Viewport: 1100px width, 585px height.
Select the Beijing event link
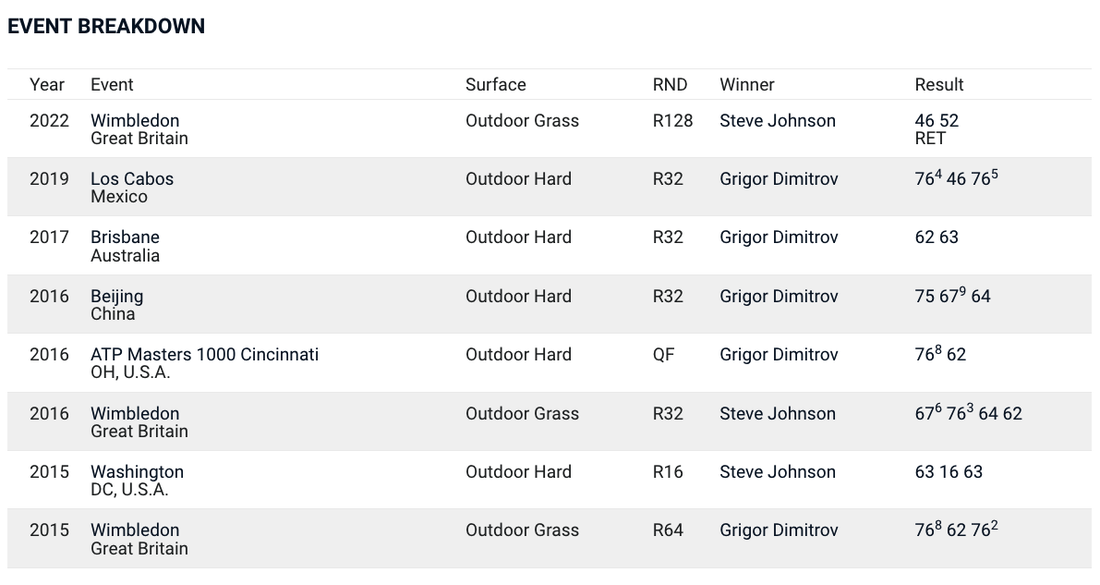click(117, 297)
